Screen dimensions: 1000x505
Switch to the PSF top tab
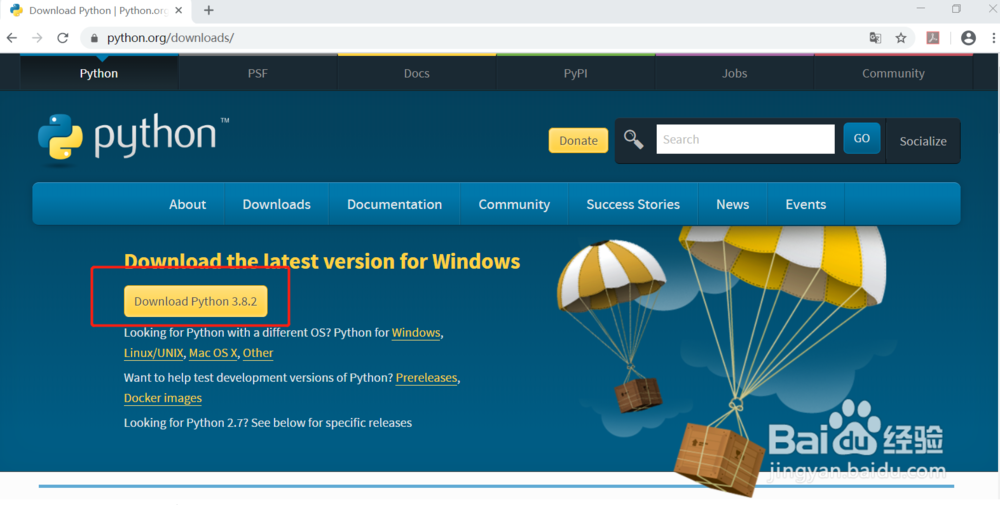pos(258,73)
